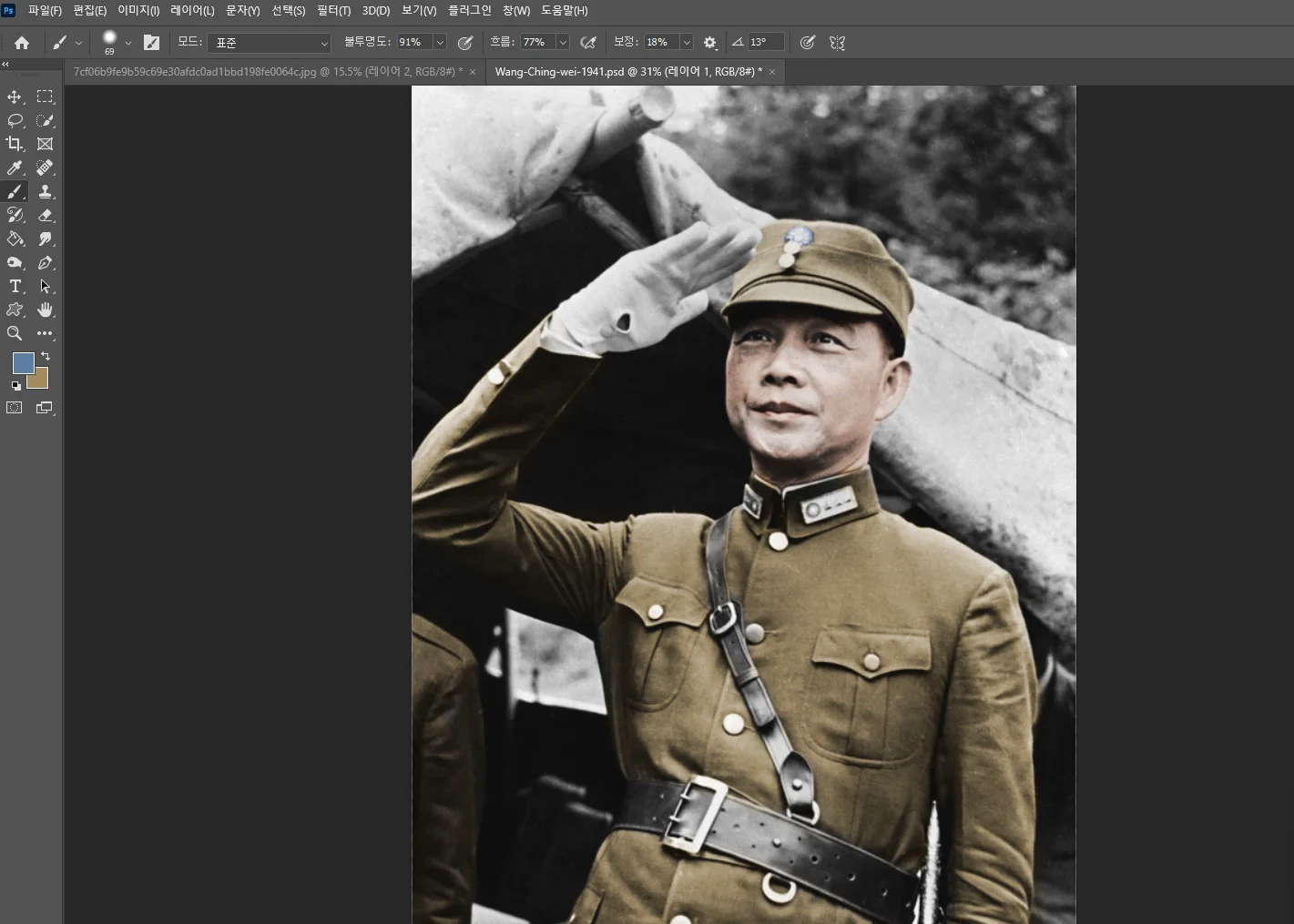Enable airbrush-style build-up effect

(588, 43)
